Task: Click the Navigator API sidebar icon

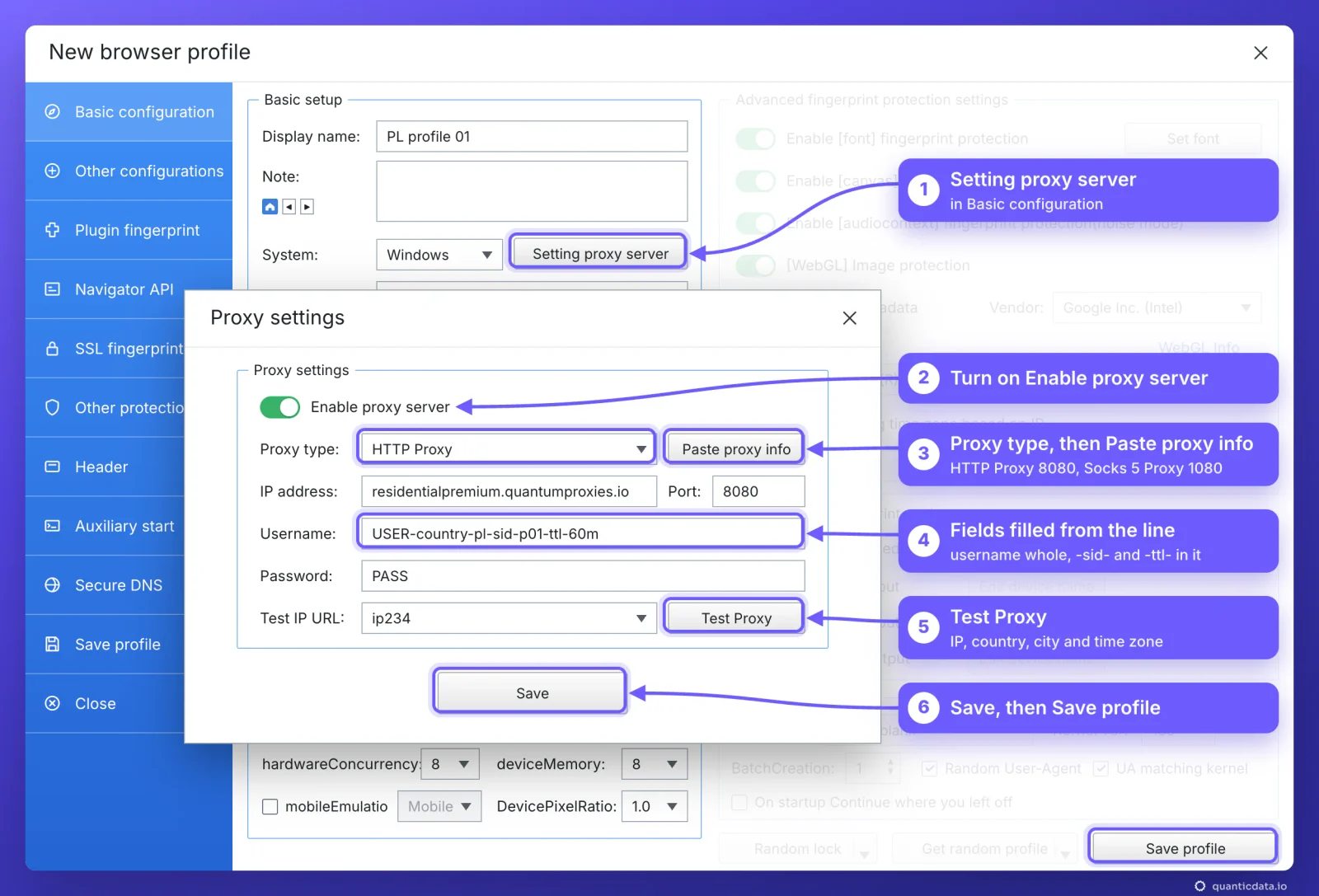Action: (x=52, y=289)
